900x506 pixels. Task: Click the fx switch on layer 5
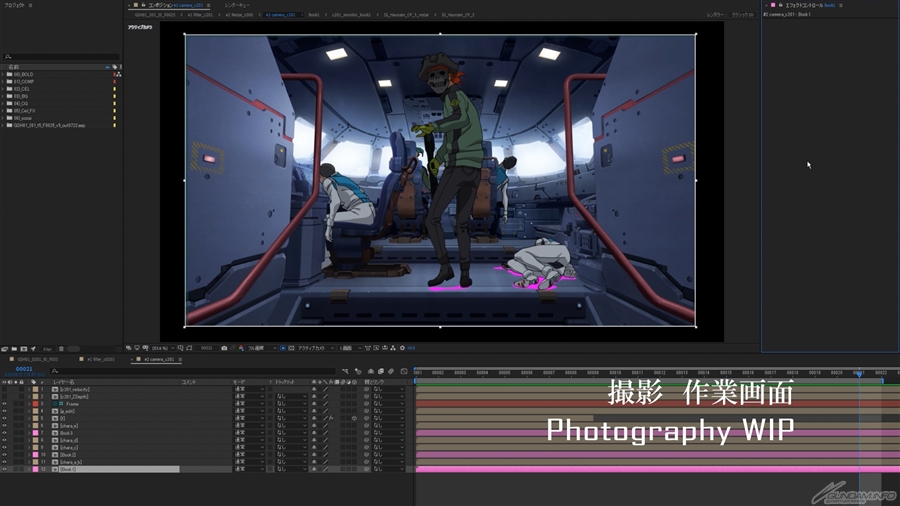tap(331, 418)
